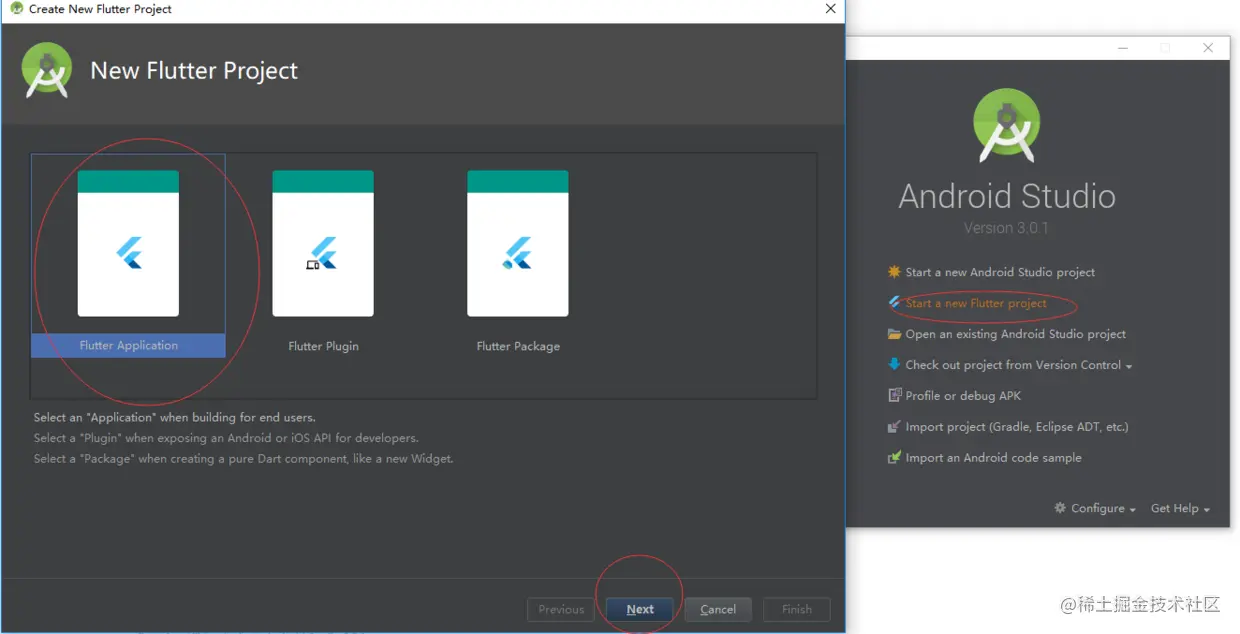1240x634 pixels.
Task: Click the icon beside Import an Android code sample
Action: click(894, 458)
